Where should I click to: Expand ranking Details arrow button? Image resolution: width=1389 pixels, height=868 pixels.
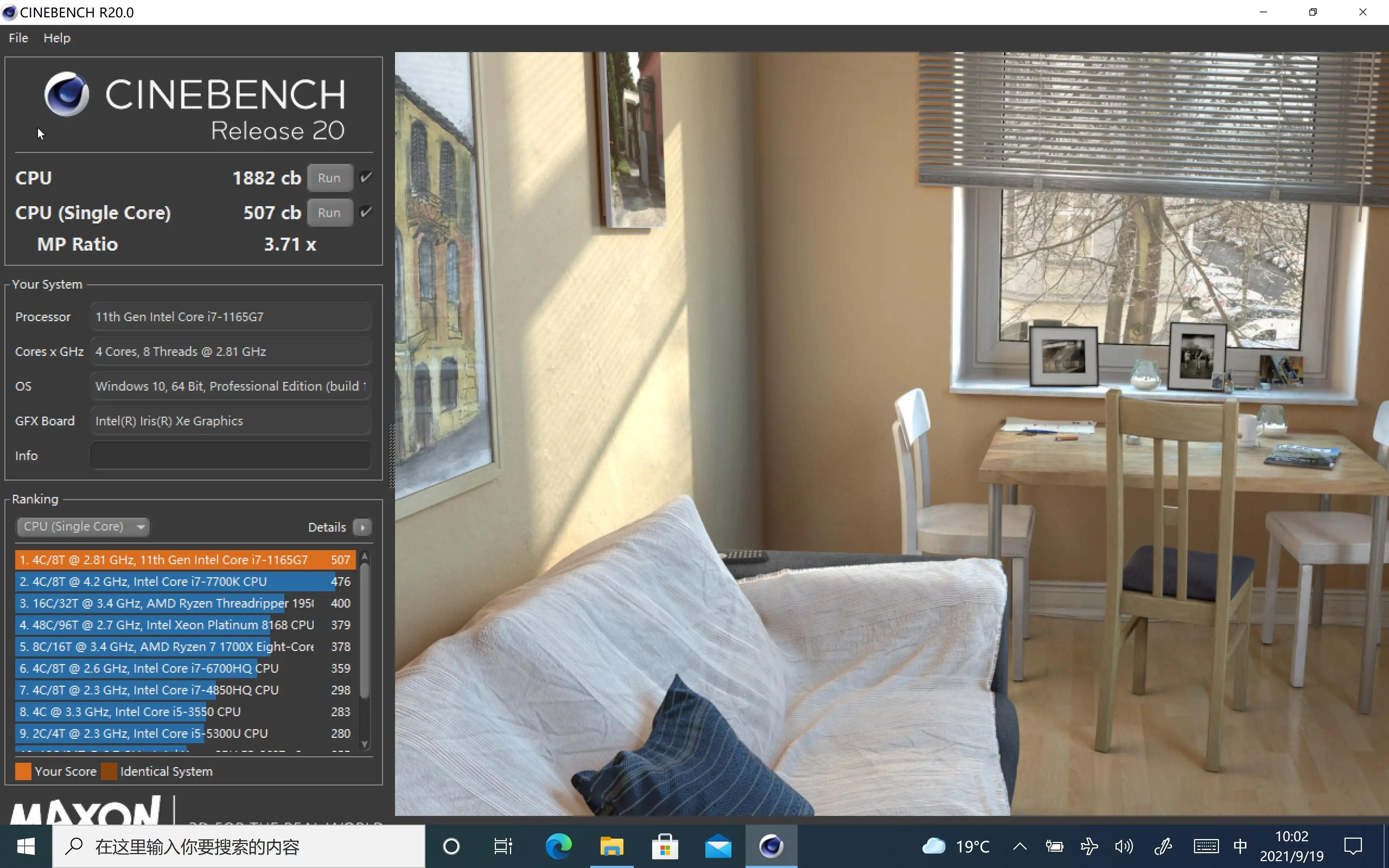coord(362,527)
